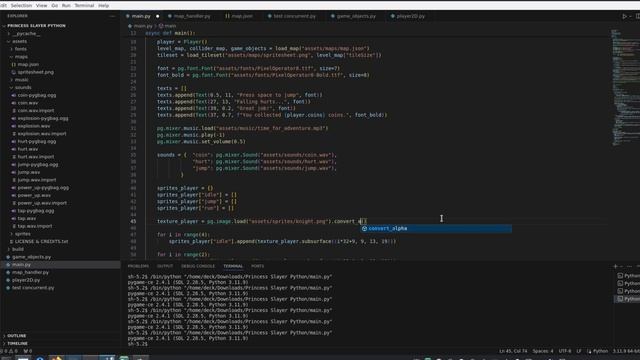Open the Output panel tab
Screen dimensions: 640x360
click(x=165, y=266)
